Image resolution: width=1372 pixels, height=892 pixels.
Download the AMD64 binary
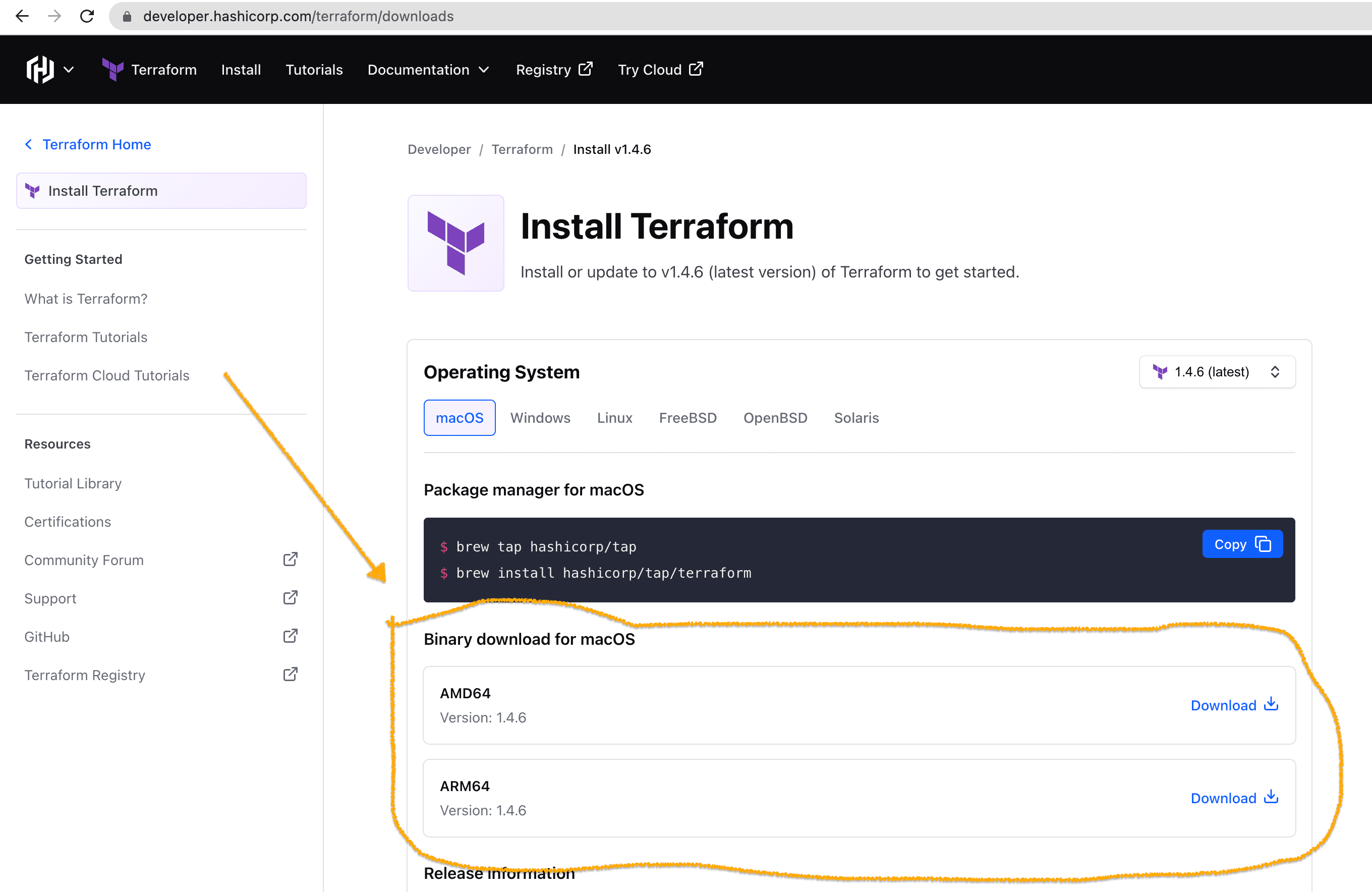pyautogui.click(x=1234, y=705)
